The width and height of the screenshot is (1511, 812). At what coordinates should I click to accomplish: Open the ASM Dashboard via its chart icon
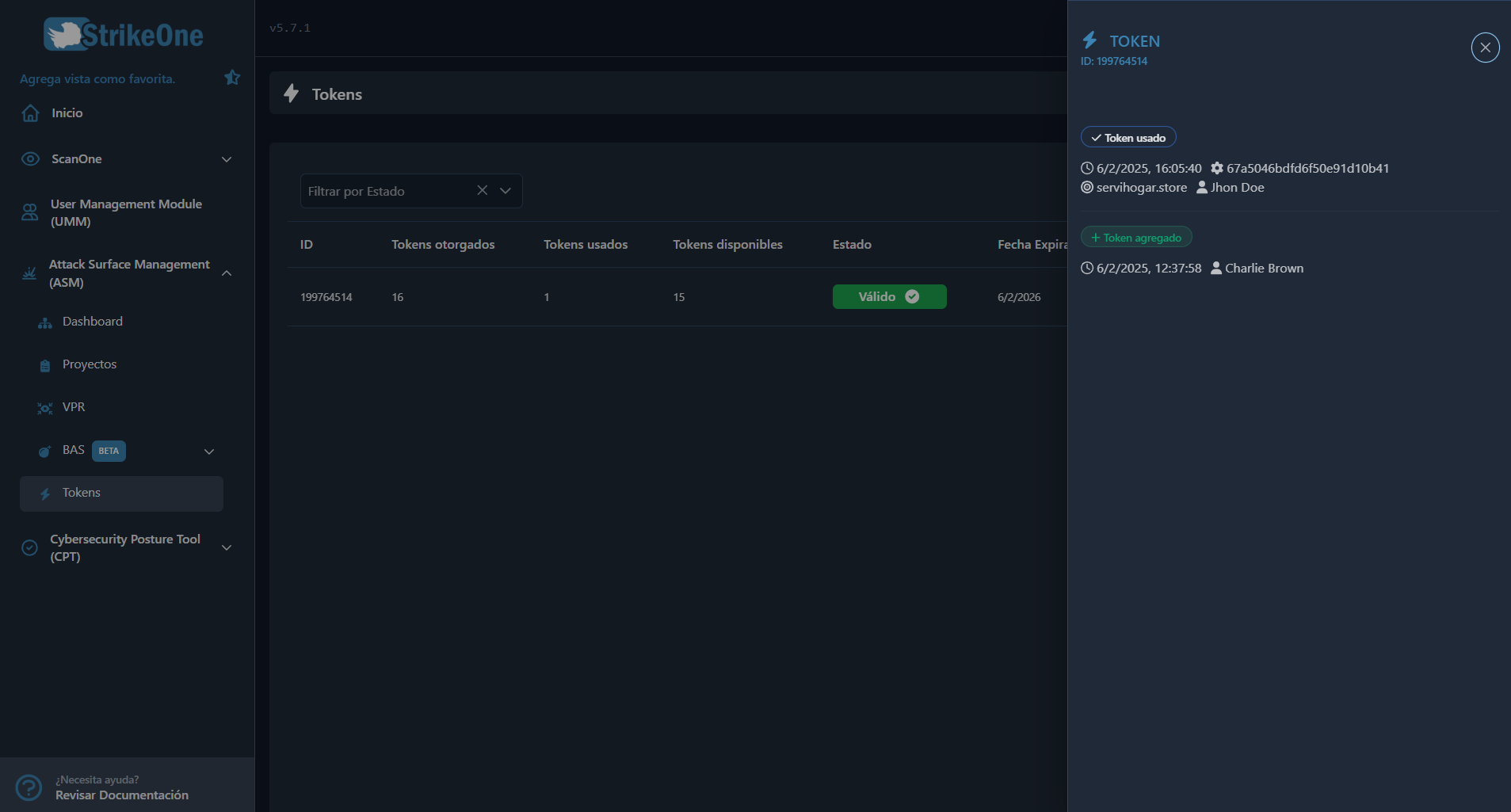pyautogui.click(x=44, y=323)
